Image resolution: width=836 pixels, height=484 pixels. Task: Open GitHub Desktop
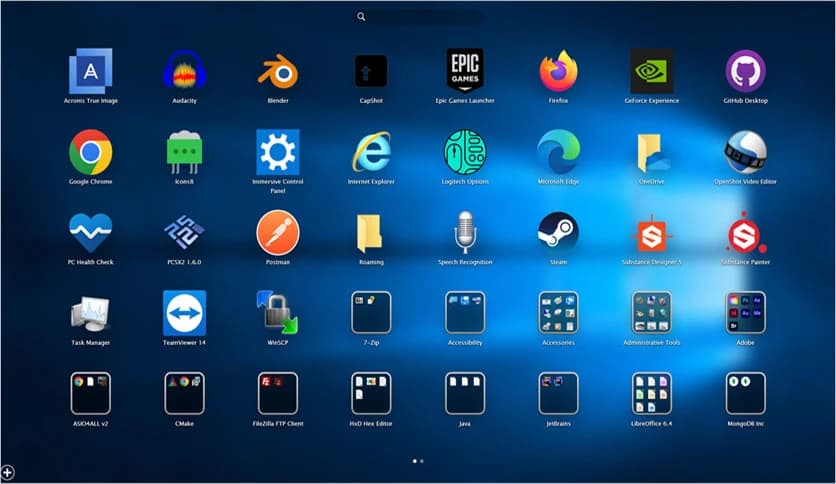[745, 71]
